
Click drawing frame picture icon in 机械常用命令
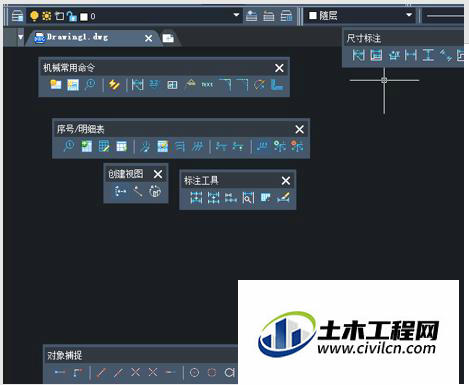(73, 85)
